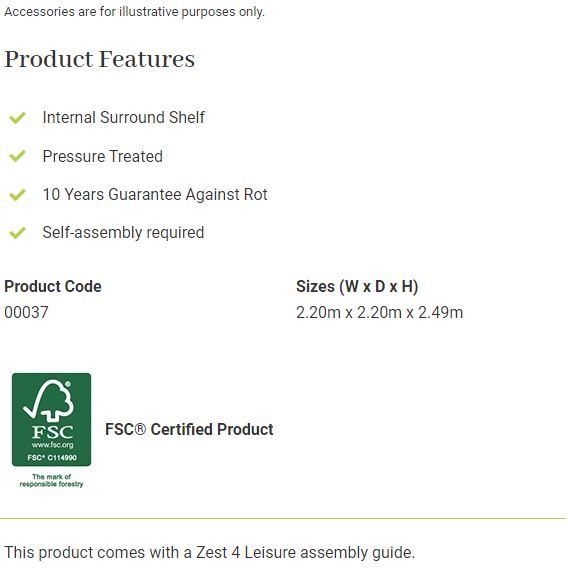Click the Self-assembly required text
This screenshot has height=569, width=567.
pyautogui.click(x=123, y=233)
